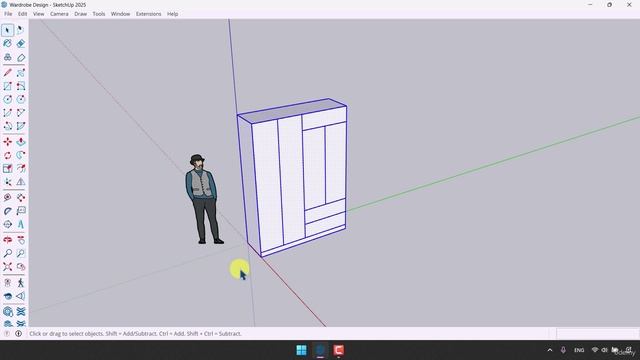Choose the Walk tool
640x360 pixels.
coord(20,282)
